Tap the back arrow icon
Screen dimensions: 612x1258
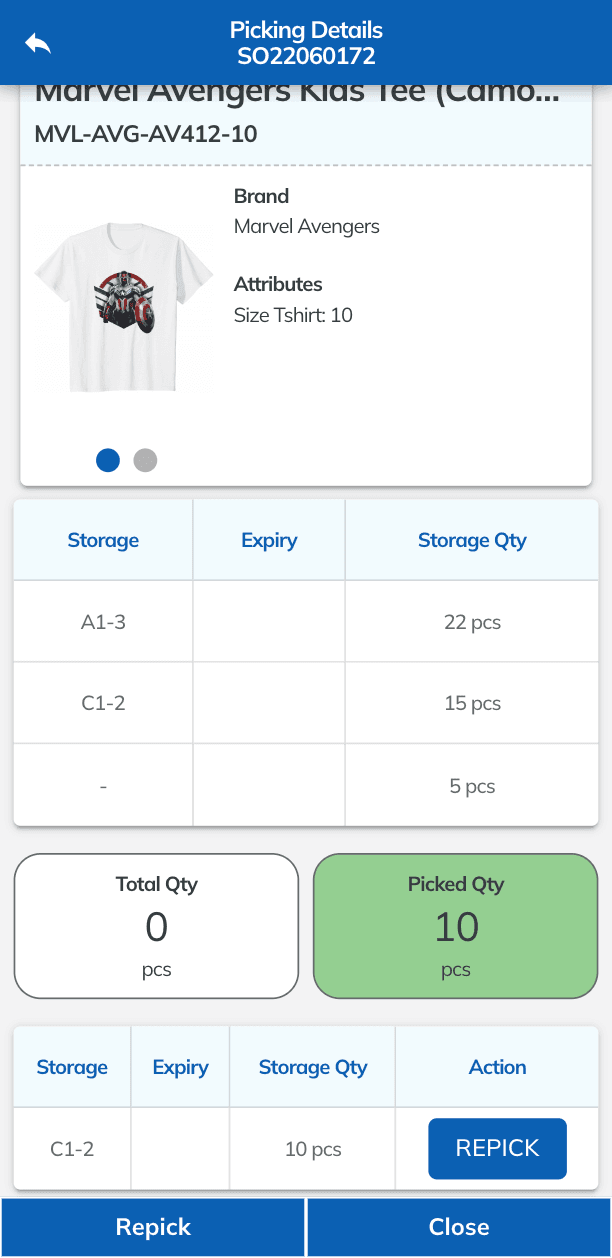point(38,43)
